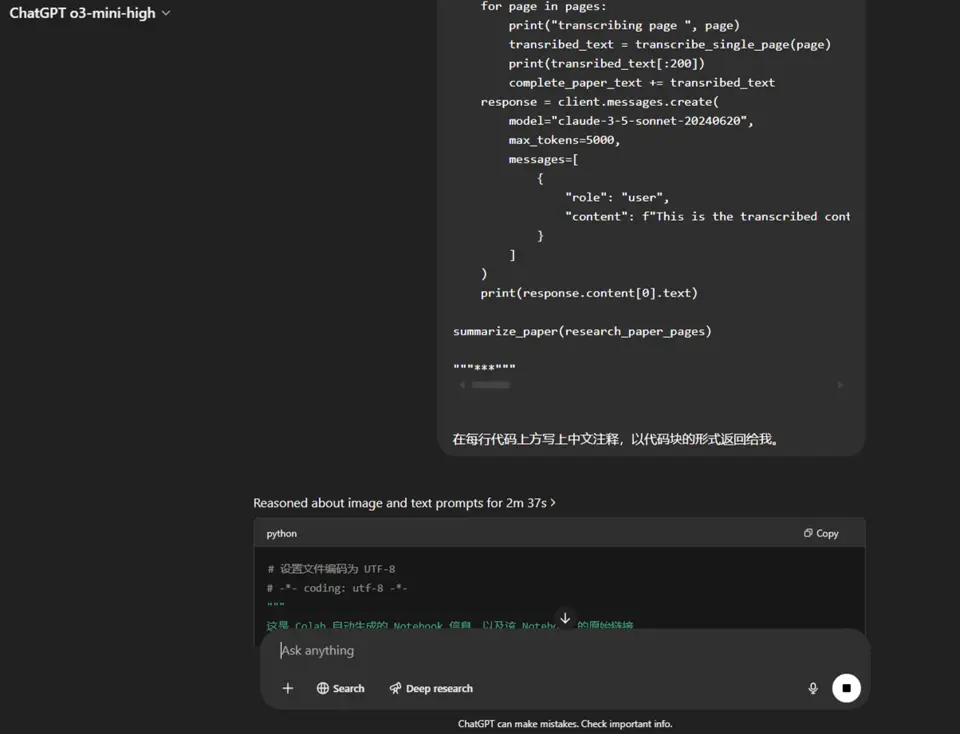Click the code scrollbar's left arrow
Screen dimensions: 960x734
(x=462, y=385)
